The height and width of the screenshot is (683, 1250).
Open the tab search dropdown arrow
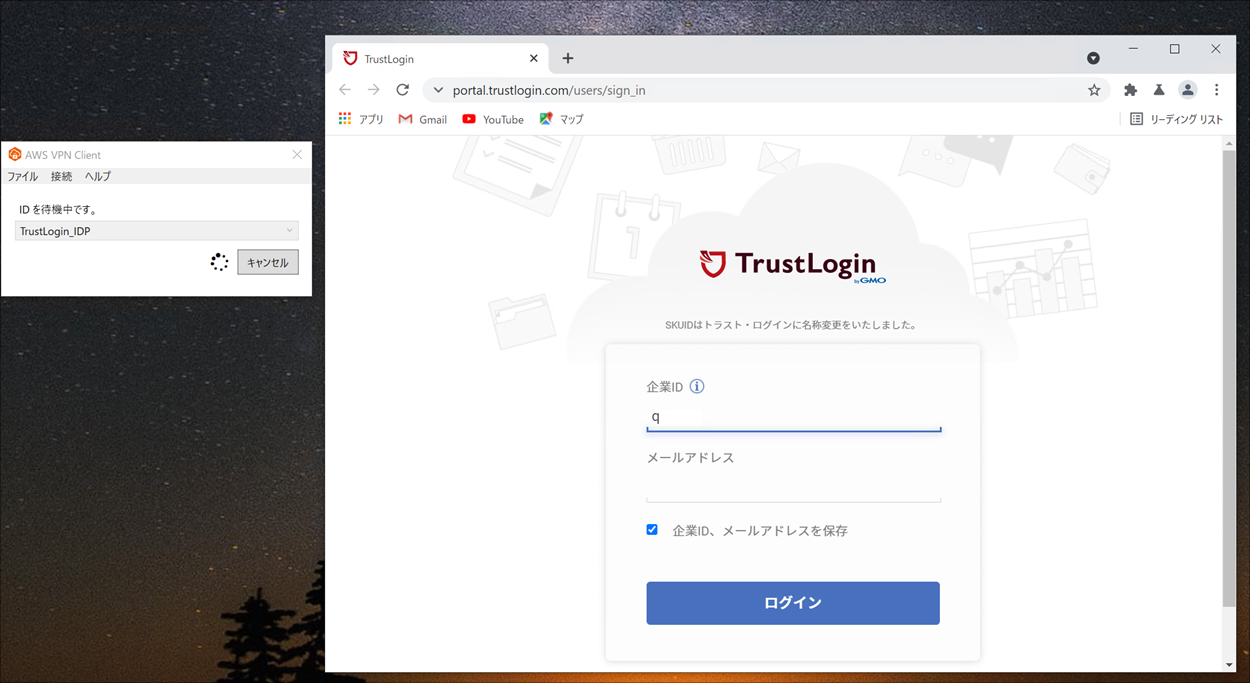point(1093,58)
